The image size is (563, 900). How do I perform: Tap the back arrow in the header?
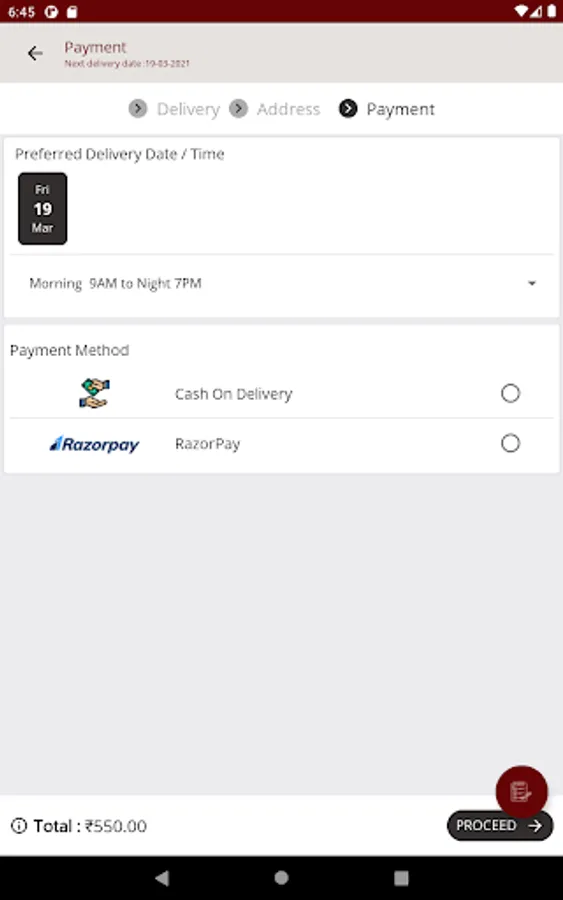pyautogui.click(x=35, y=53)
